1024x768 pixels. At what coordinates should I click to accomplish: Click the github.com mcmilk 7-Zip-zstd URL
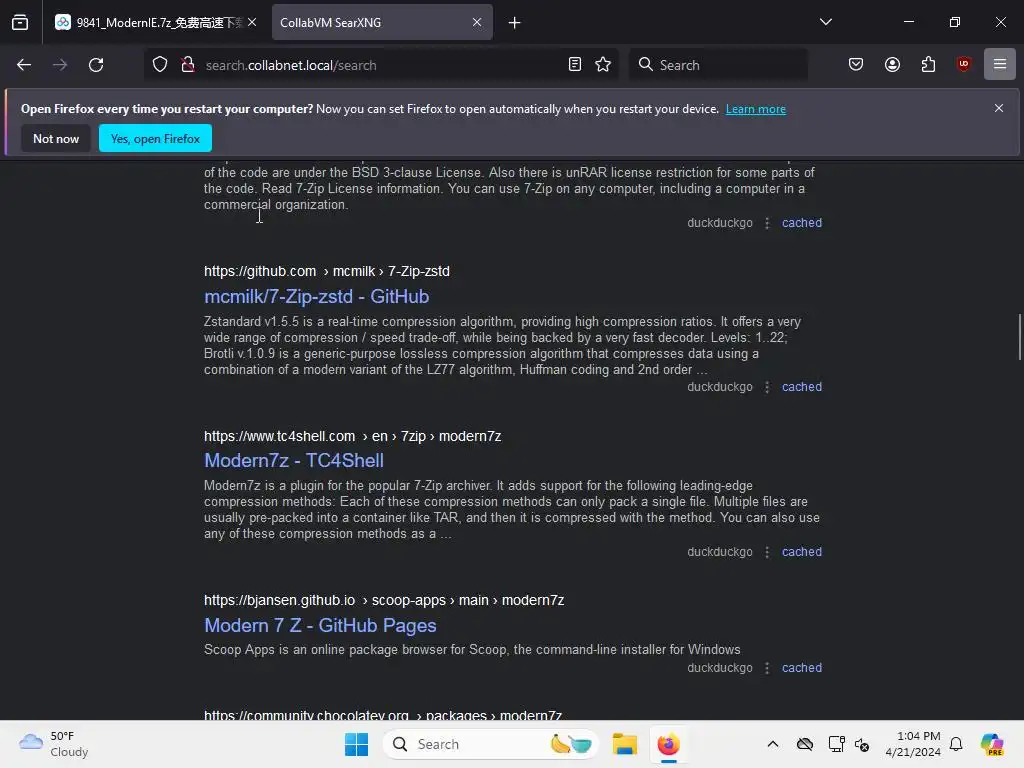coord(327,271)
